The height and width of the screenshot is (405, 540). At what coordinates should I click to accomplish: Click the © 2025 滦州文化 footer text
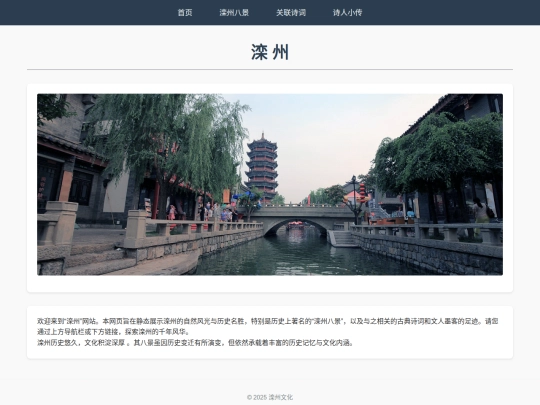point(270,397)
